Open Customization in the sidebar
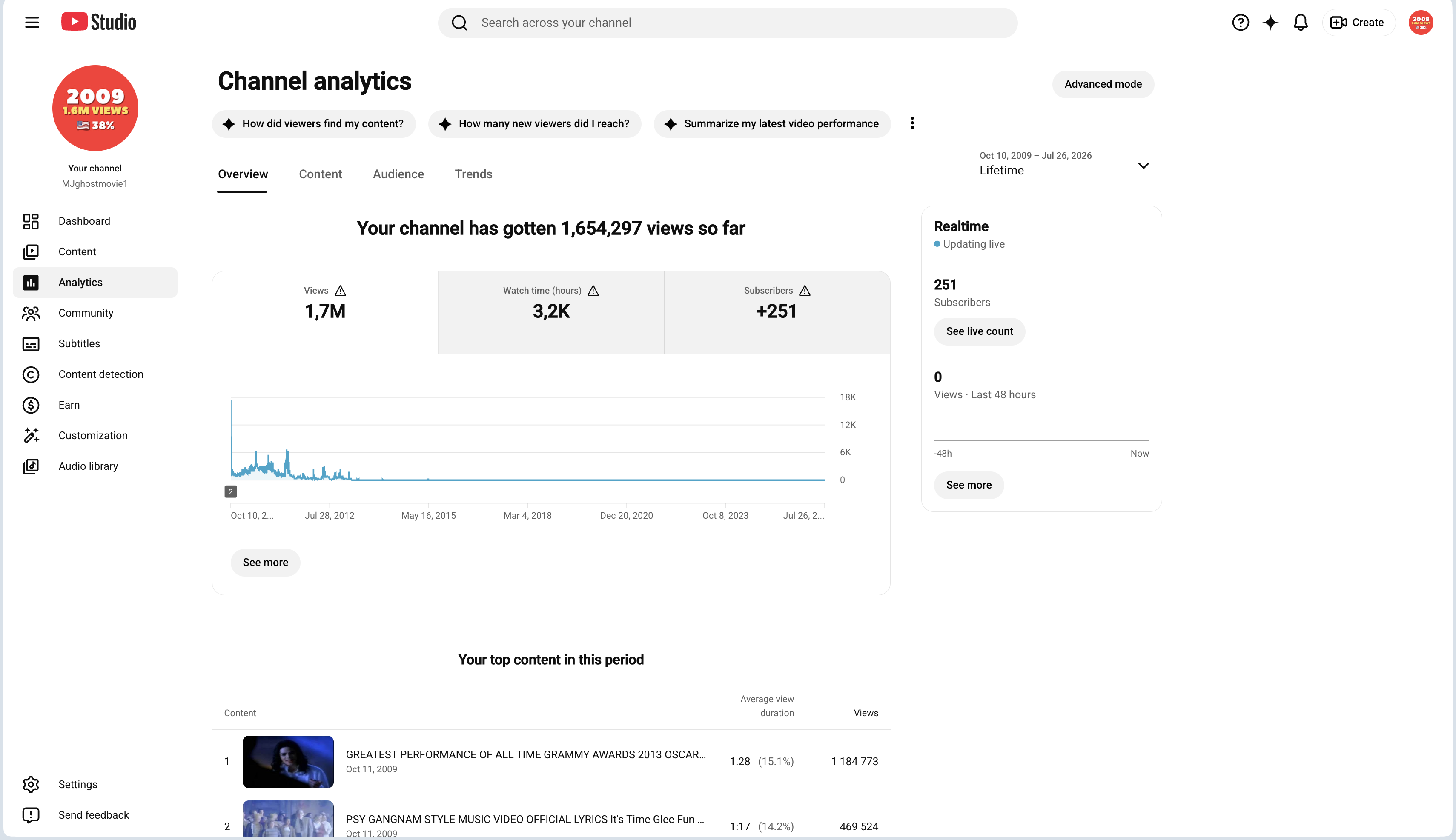 click(x=95, y=435)
